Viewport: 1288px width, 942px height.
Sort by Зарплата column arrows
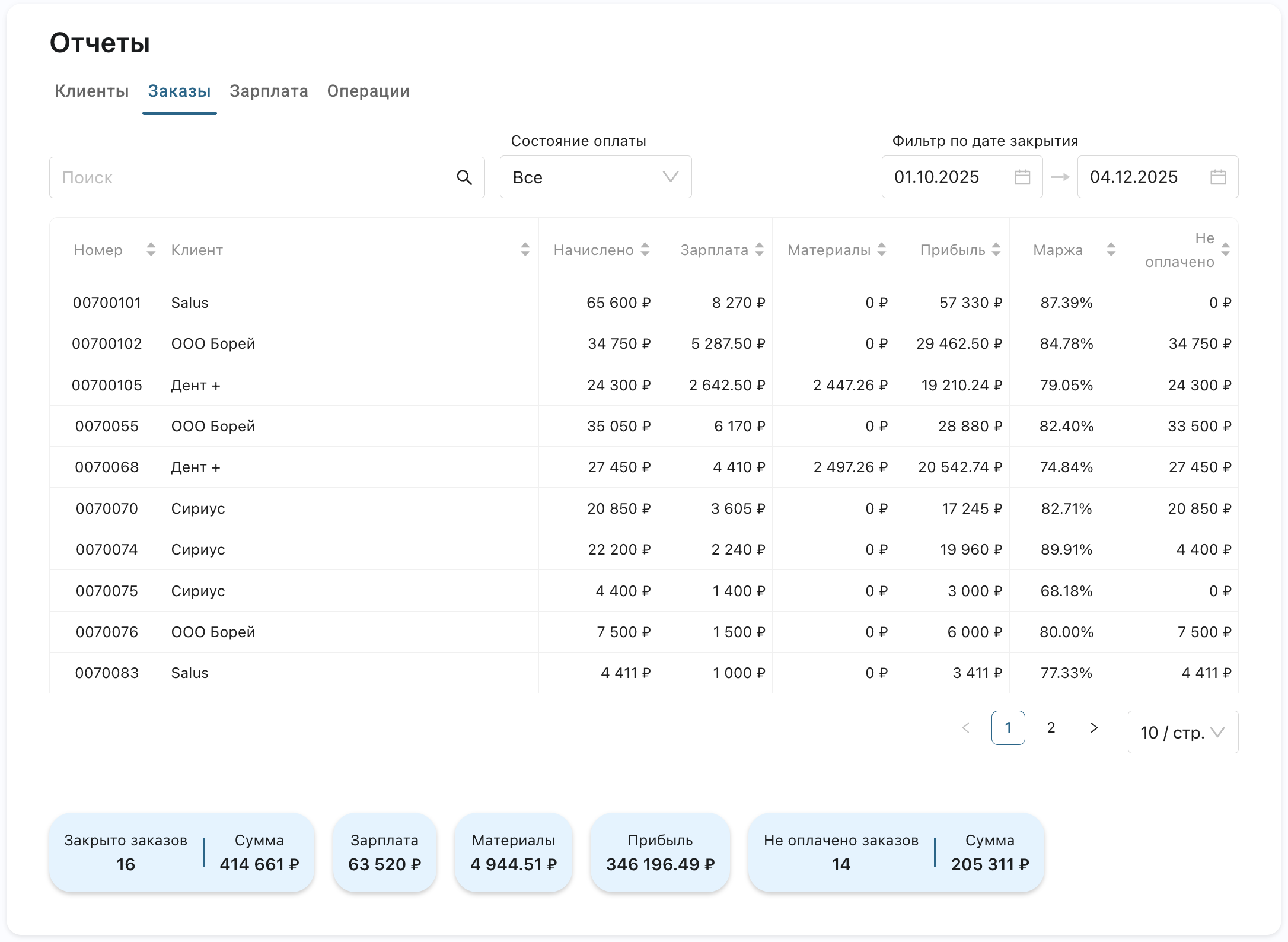pos(760,250)
